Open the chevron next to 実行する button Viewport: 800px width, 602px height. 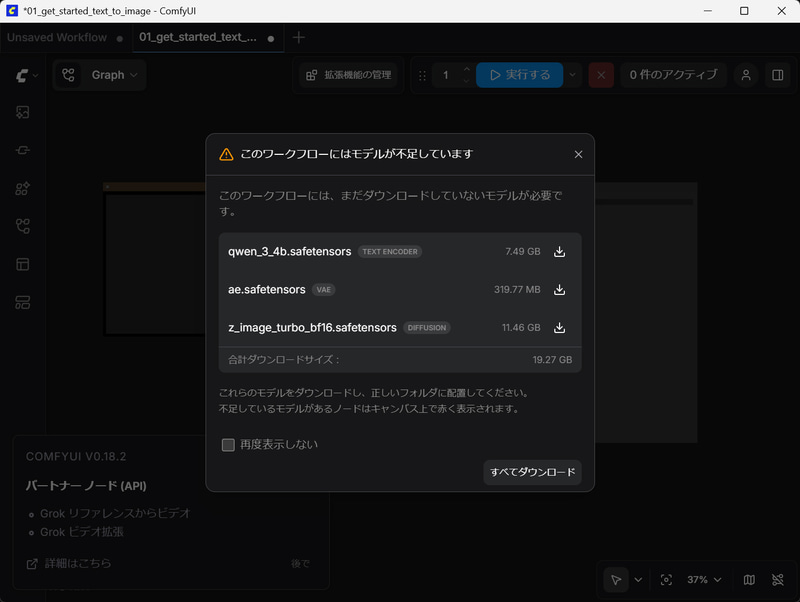click(x=572, y=74)
